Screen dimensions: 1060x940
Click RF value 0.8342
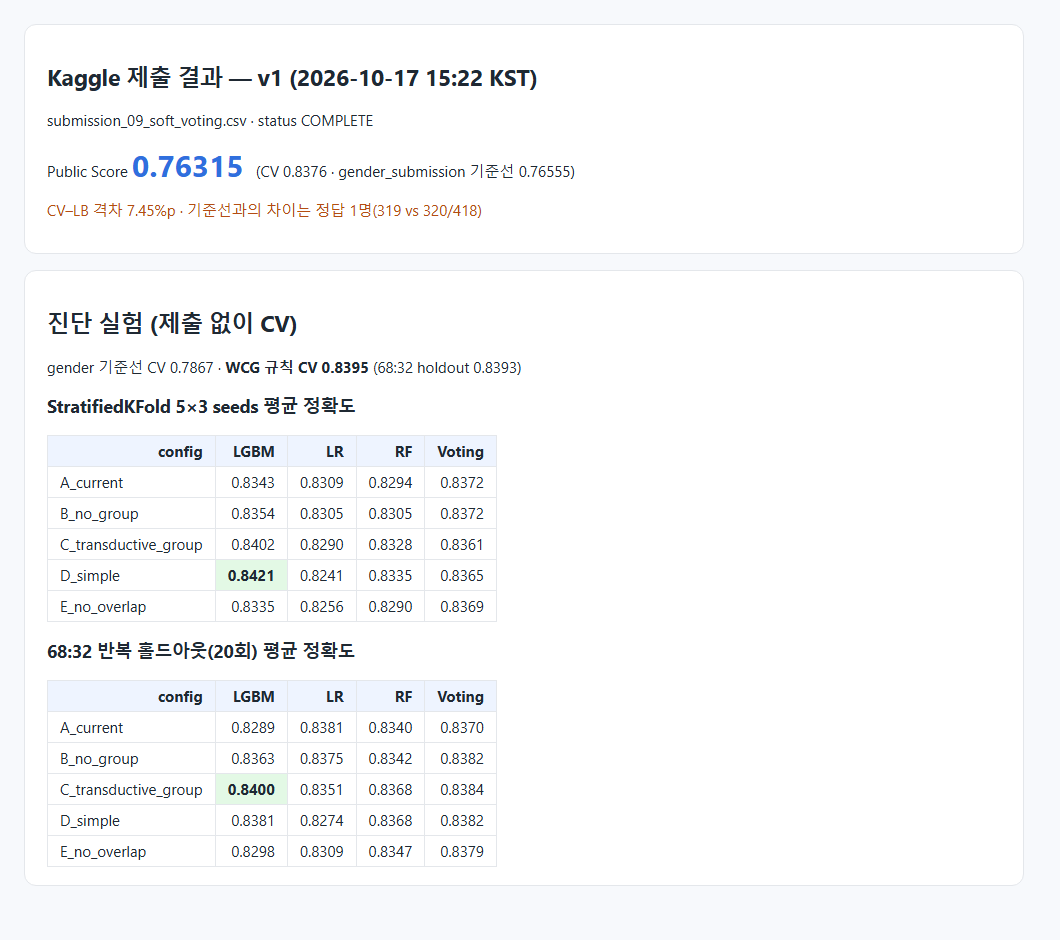click(390, 759)
